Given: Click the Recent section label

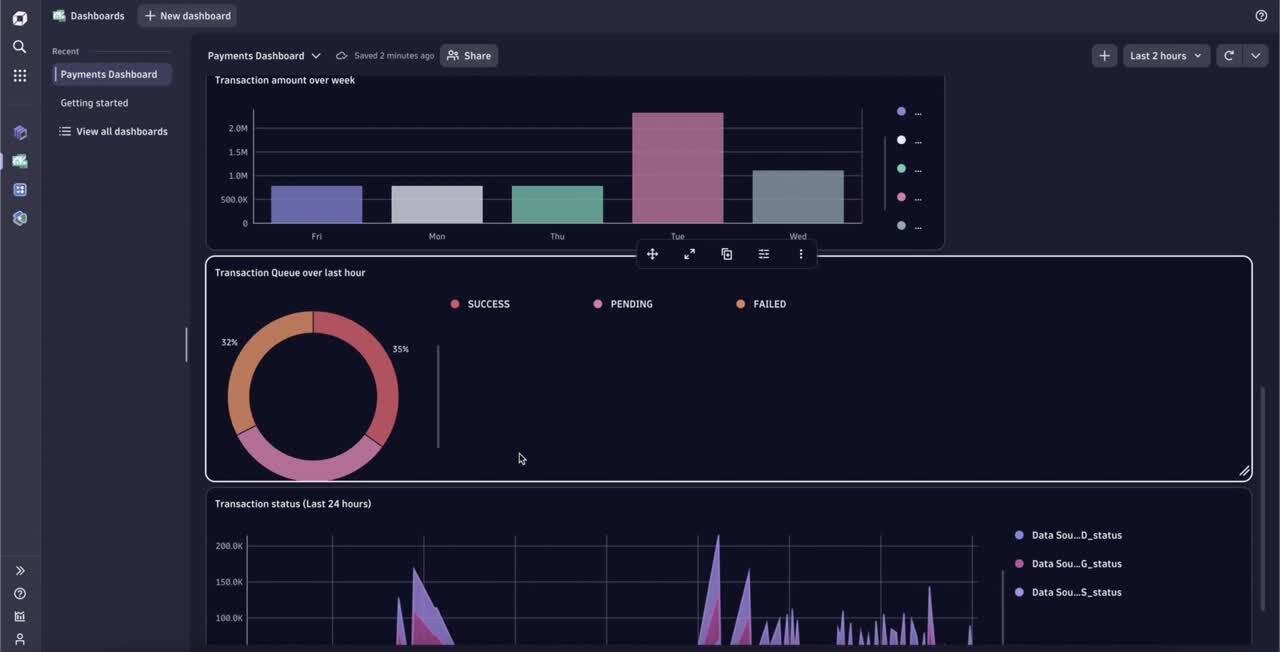Looking at the screenshot, I should coord(66,51).
